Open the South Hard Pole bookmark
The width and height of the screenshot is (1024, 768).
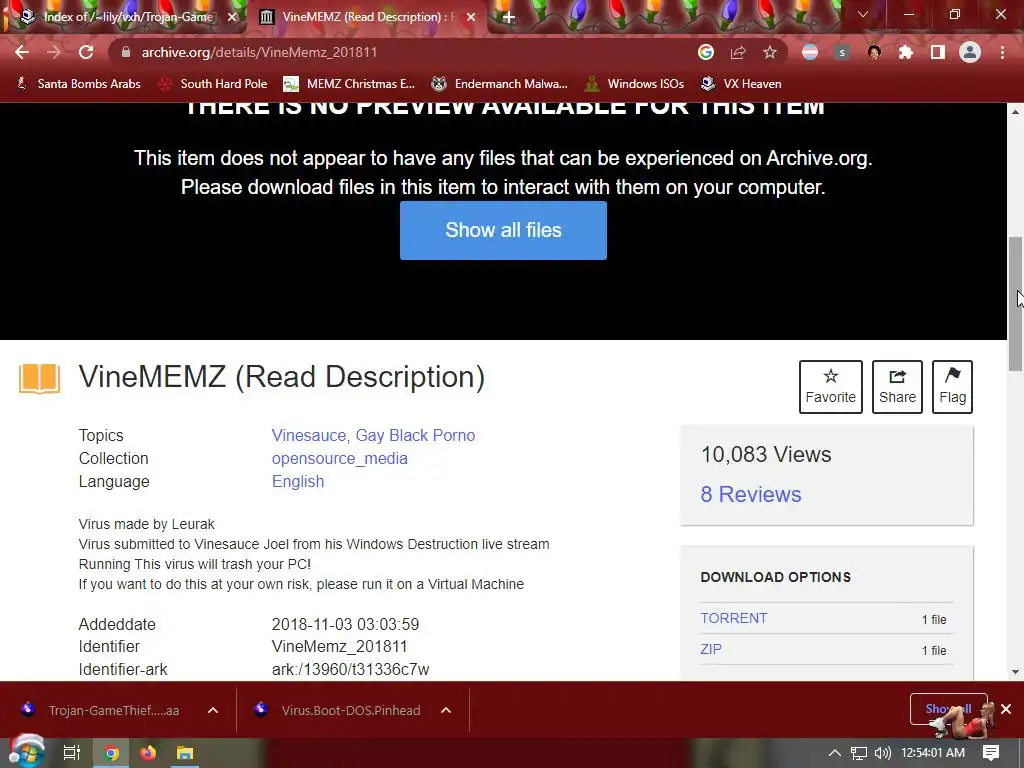tap(214, 84)
